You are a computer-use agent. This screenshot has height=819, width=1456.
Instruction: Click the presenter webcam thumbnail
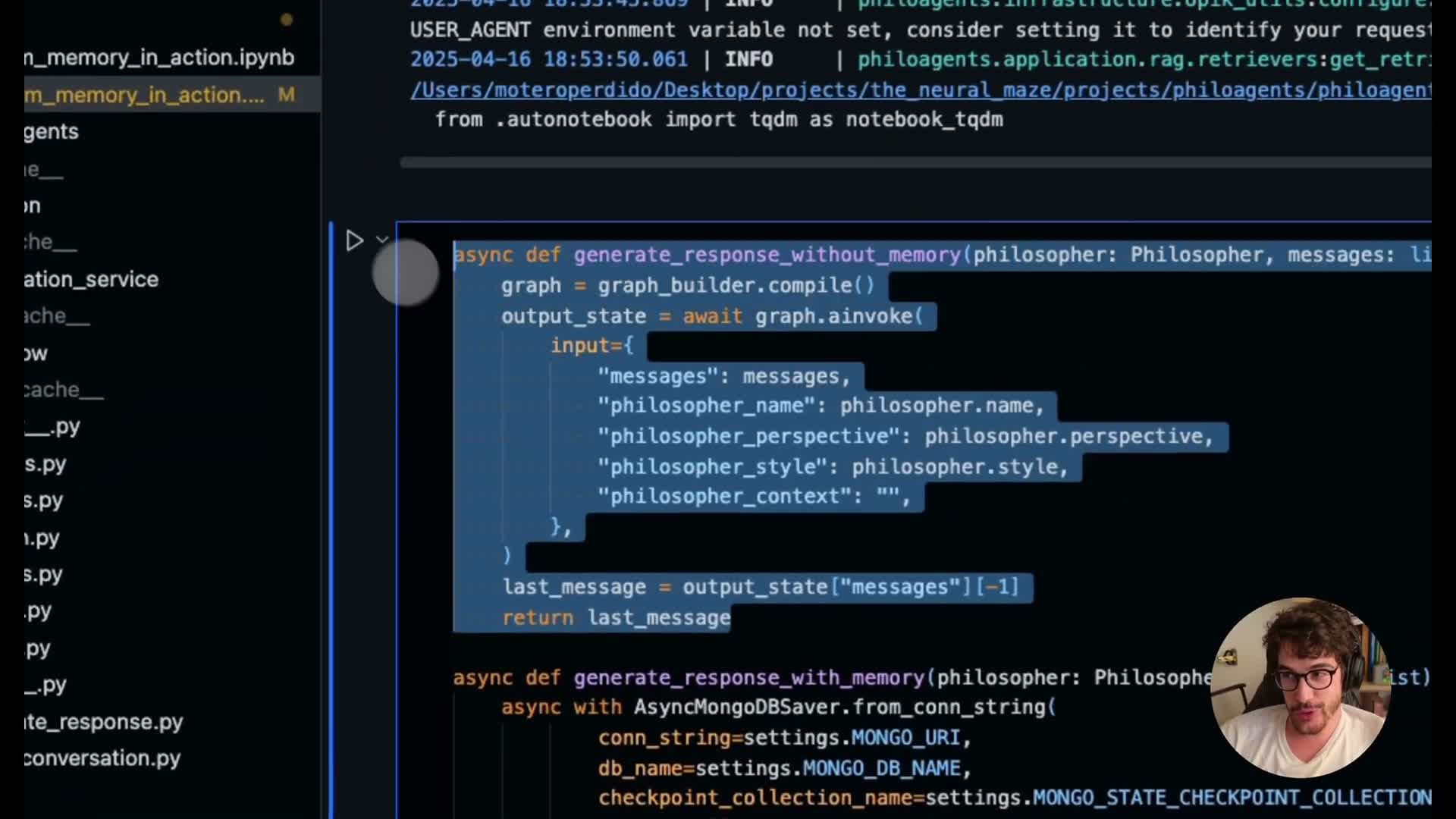click(1300, 688)
